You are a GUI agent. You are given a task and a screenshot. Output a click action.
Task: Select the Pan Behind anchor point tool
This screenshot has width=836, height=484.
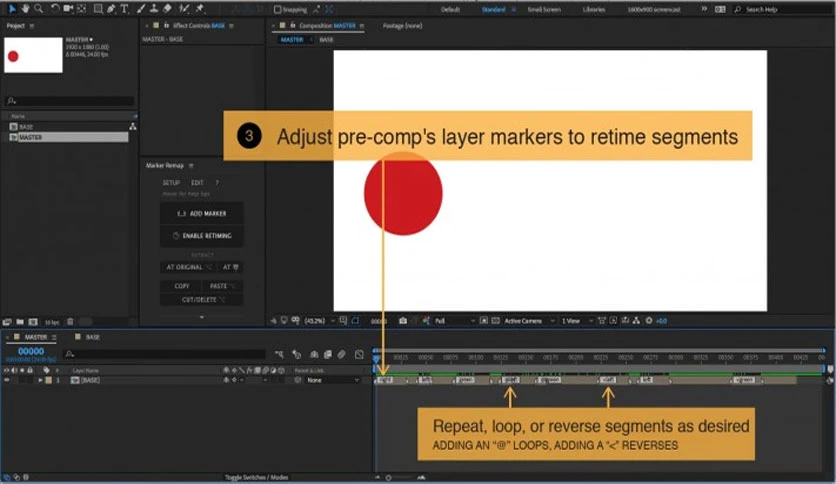82,9
